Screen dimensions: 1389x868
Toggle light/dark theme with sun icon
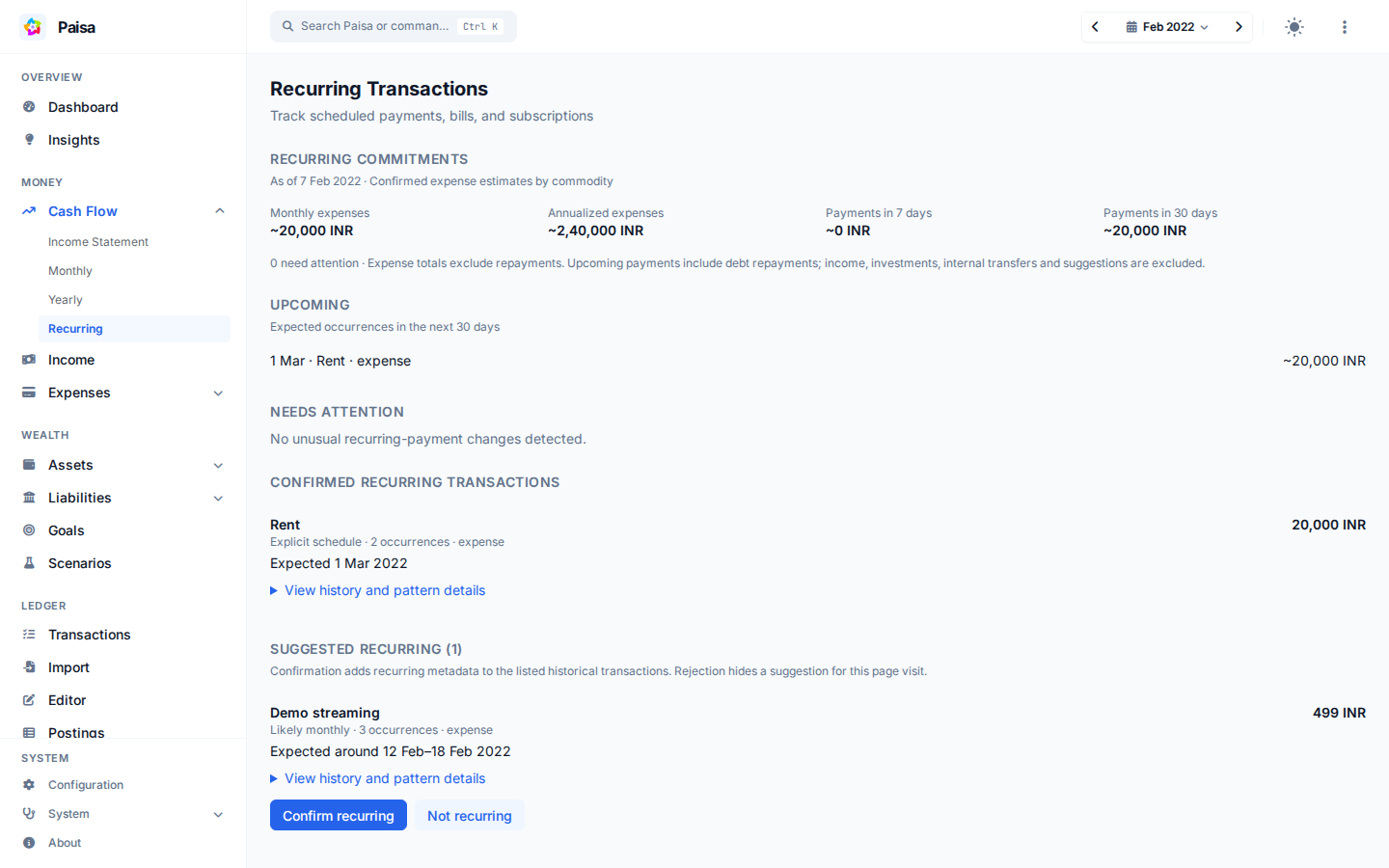pyautogui.click(x=1294, y=27)
